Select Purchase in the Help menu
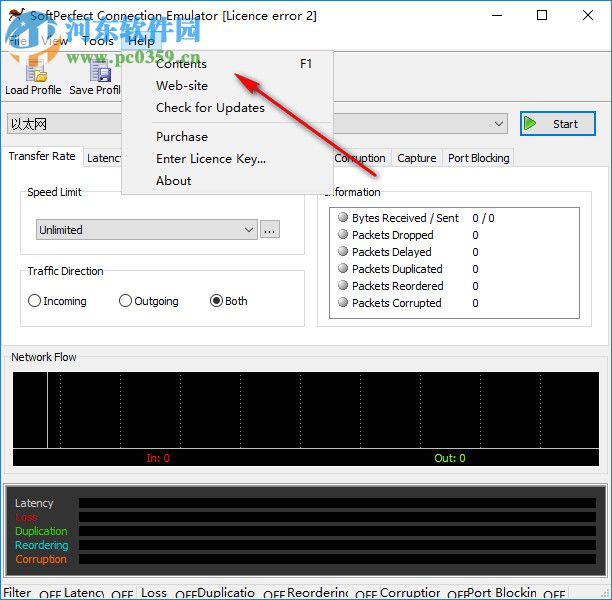The height and width of the screenshot is (600, 612). tap(228, 137)
